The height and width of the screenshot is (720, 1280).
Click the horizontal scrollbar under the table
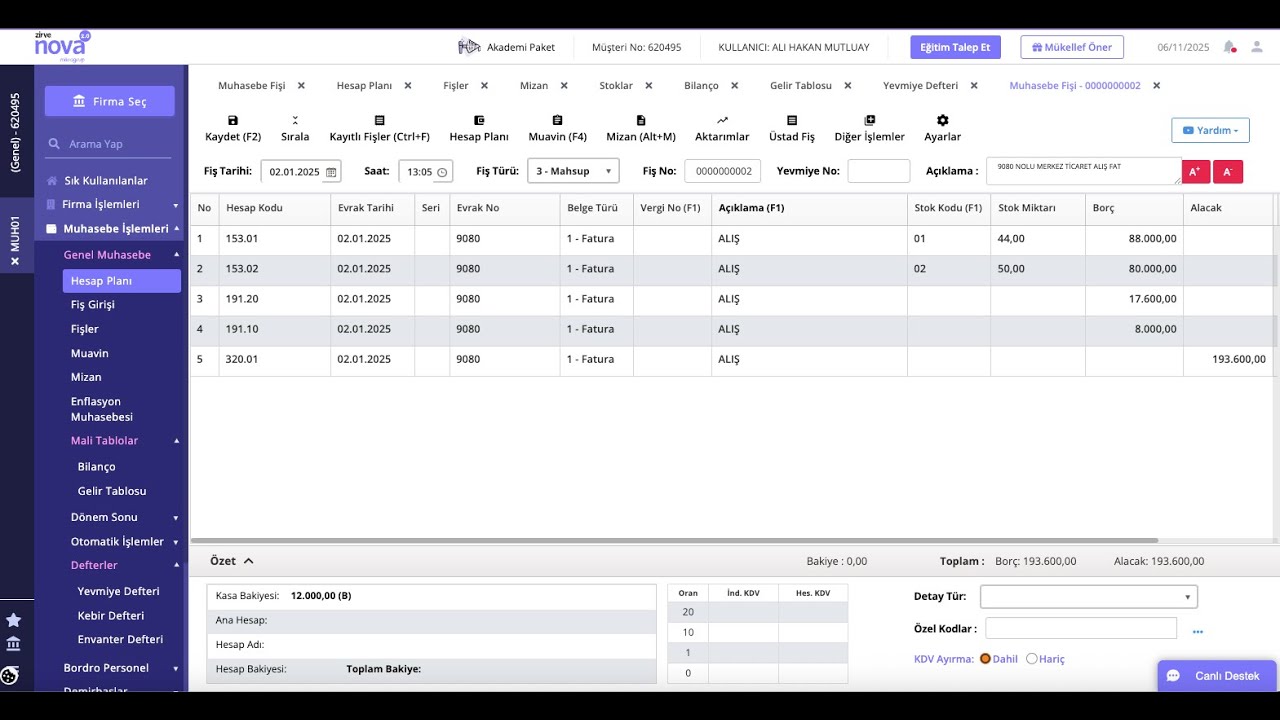tap(674, 540)
